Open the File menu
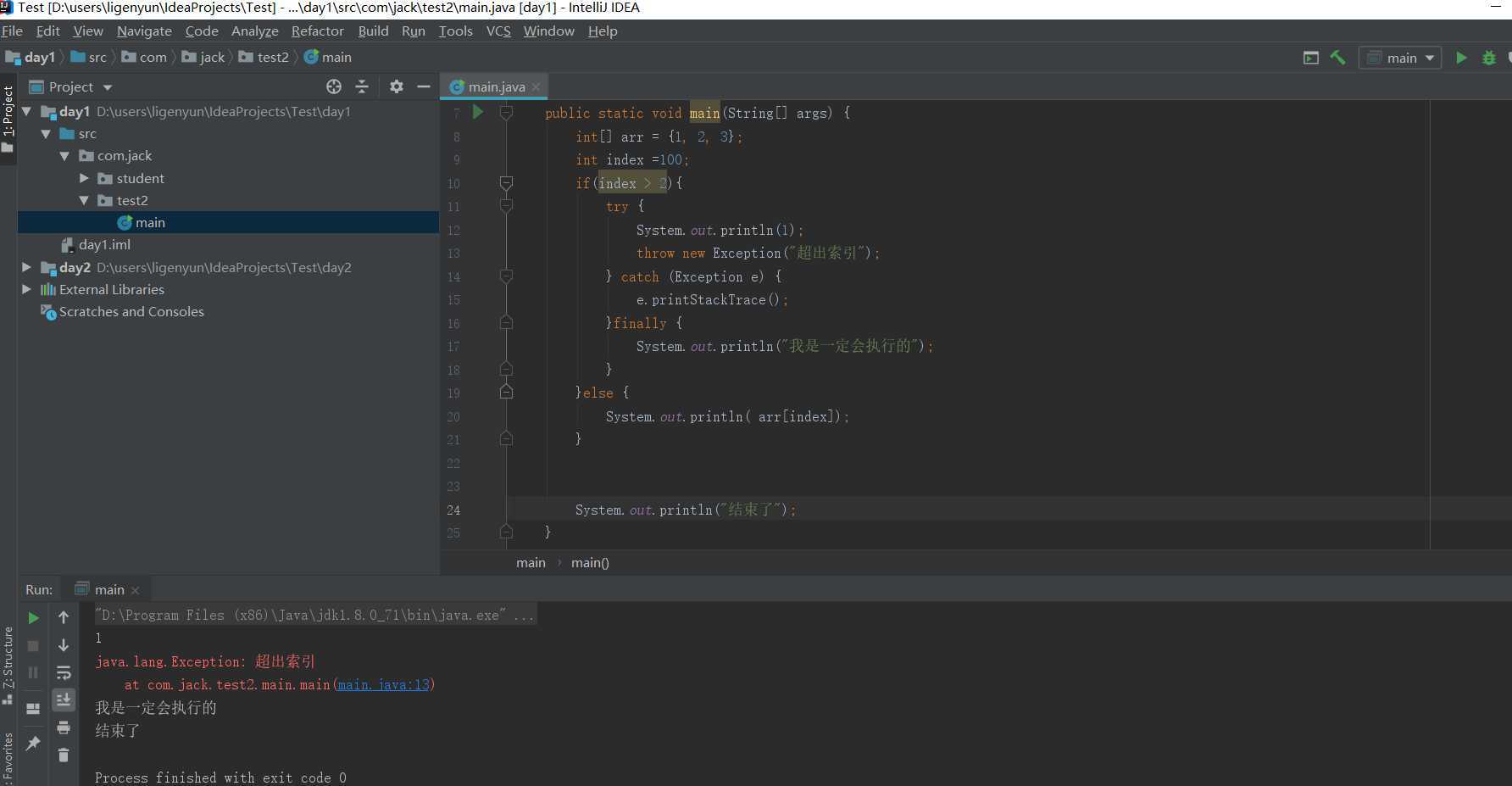1512x786 pixels. 12,31
